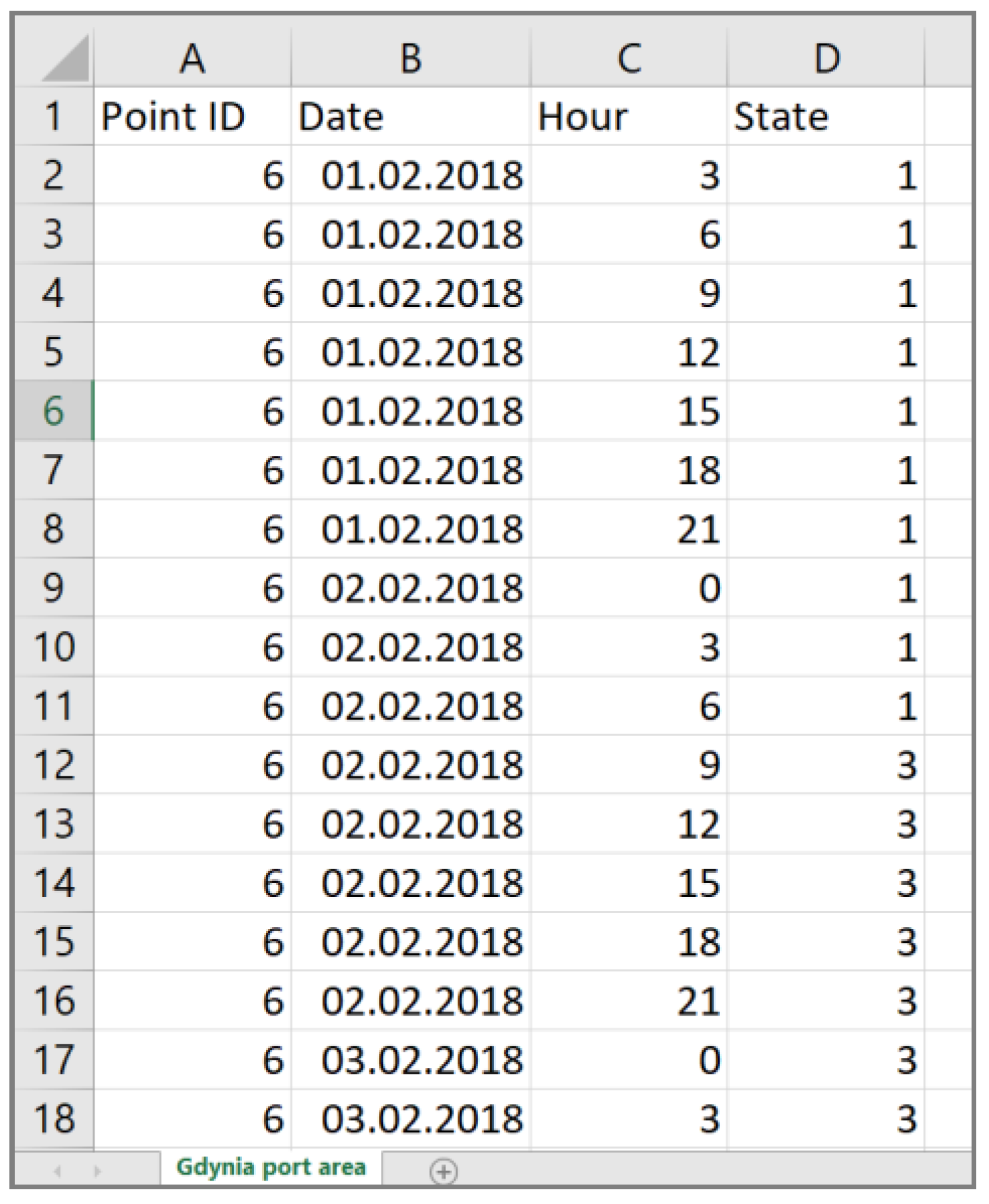Image resolution: width=989 pixels, height=1204 pixels.
Task: Select row 18 header
Action: pyautogui.click(x=54, y=1119)
